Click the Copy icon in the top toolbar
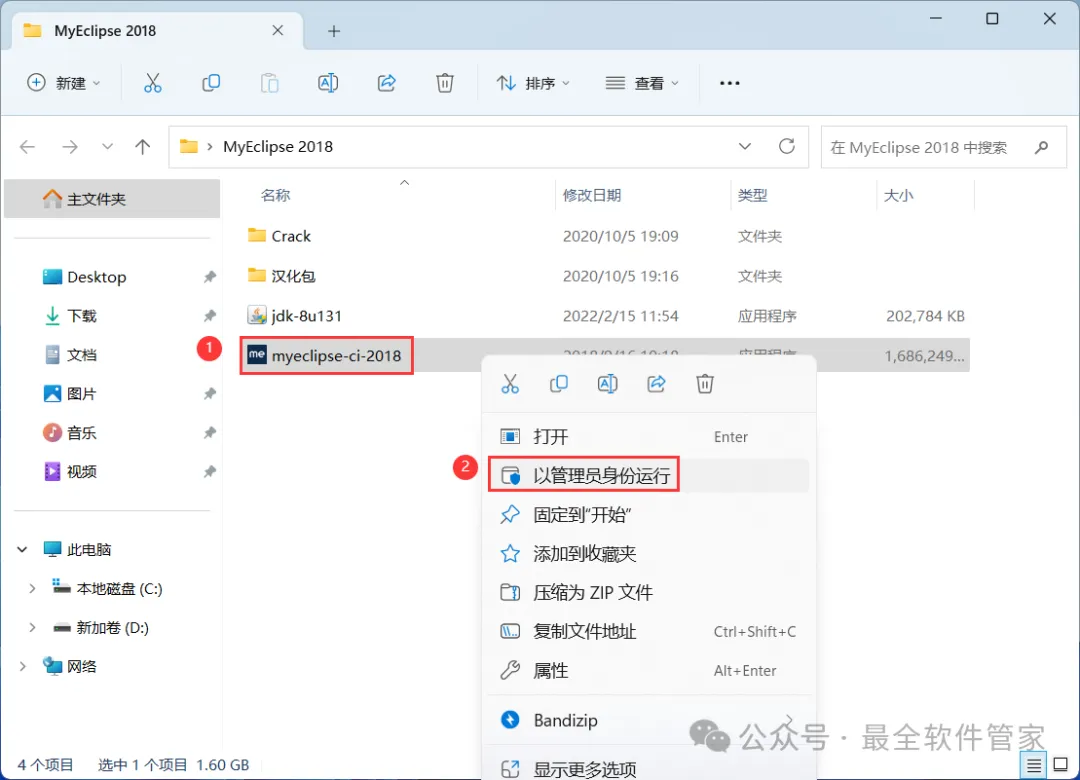1080x780 pixels. pos(211,83)
